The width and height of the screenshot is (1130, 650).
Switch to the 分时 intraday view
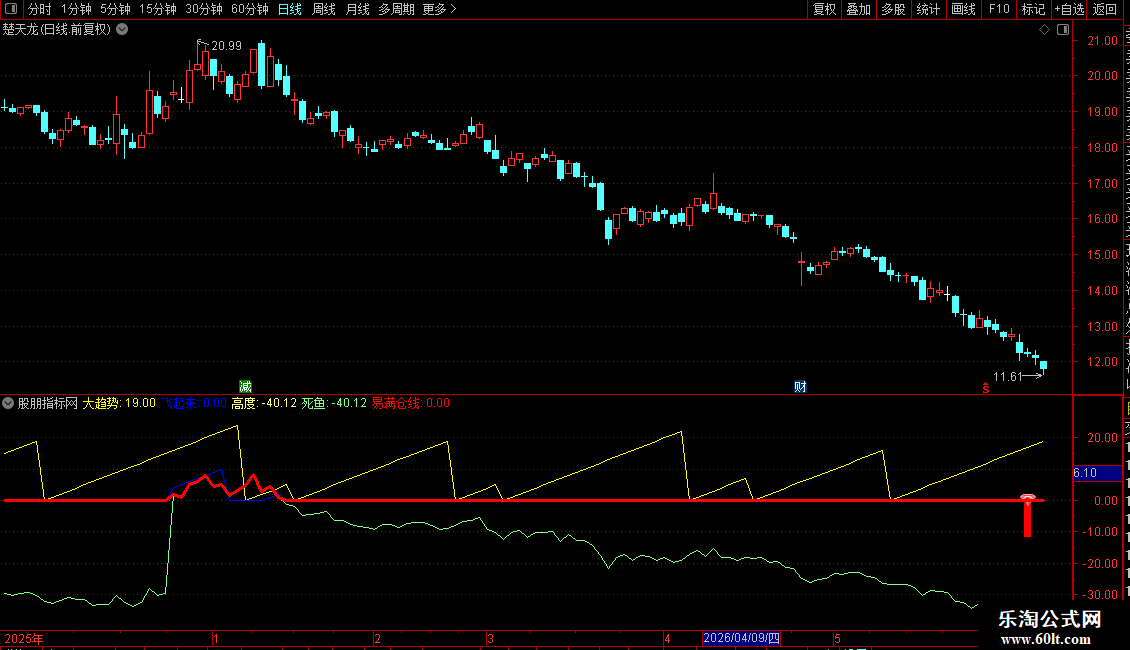coord(39,9)
